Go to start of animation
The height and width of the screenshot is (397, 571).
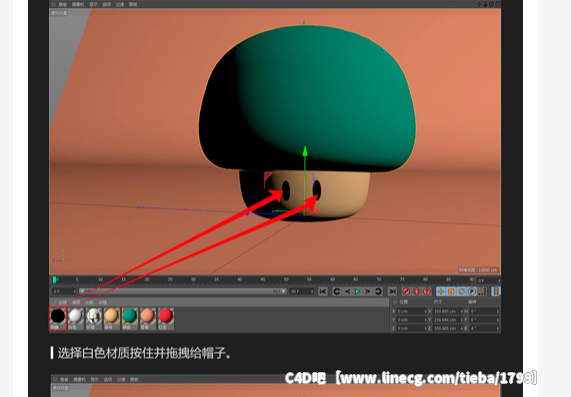tap(323, 291)
